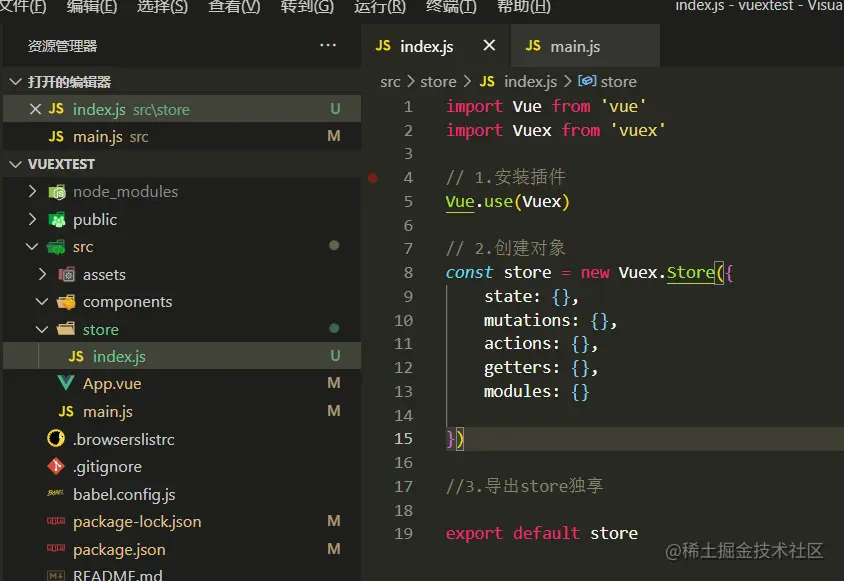Click the git icon of .gitignore

pos(55,466)
